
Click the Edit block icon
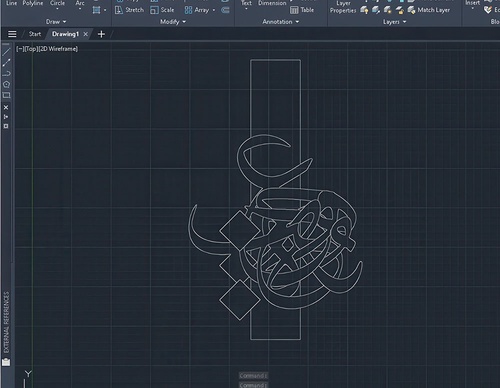pyautogui.click(x=488, y=10)
